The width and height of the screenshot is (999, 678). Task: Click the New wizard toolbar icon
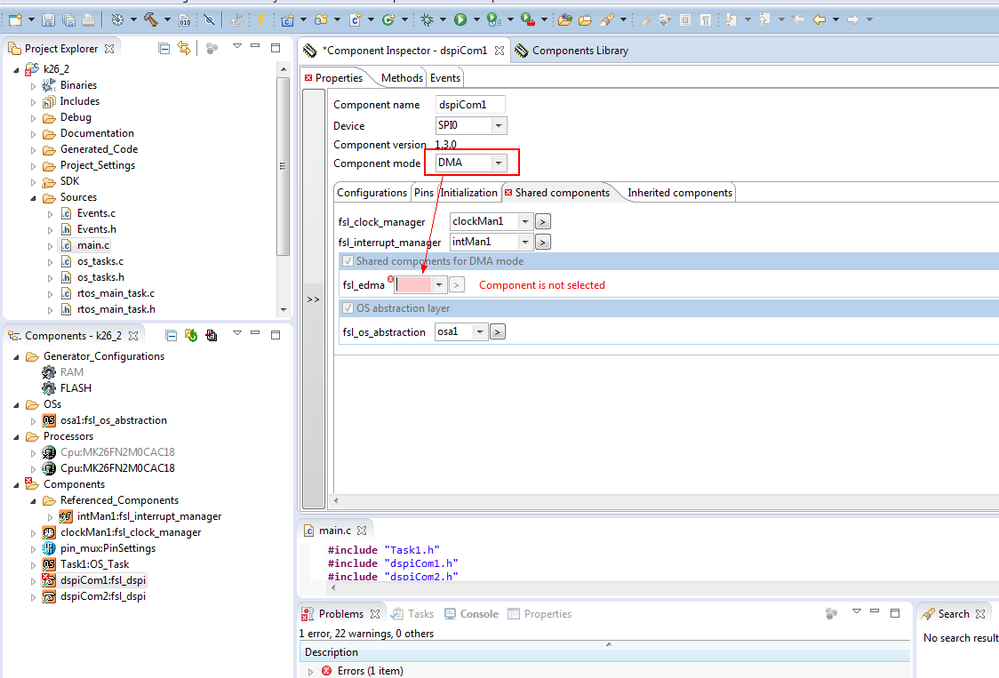(15, 20)
